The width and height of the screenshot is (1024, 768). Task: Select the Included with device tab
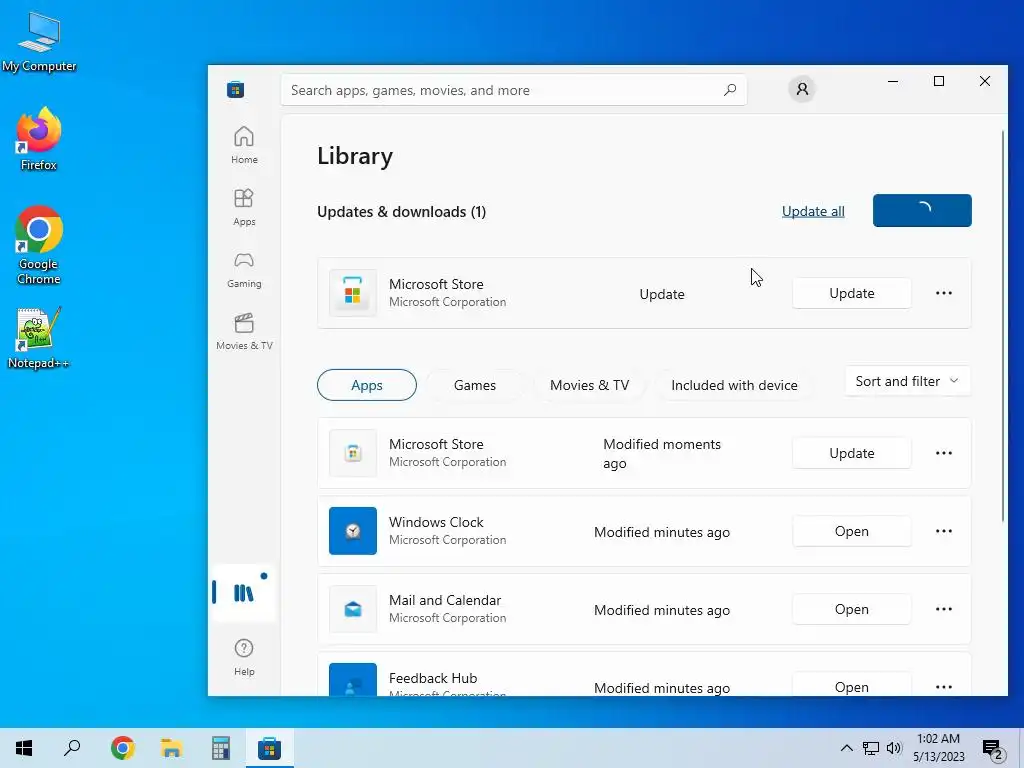point(734,385)
